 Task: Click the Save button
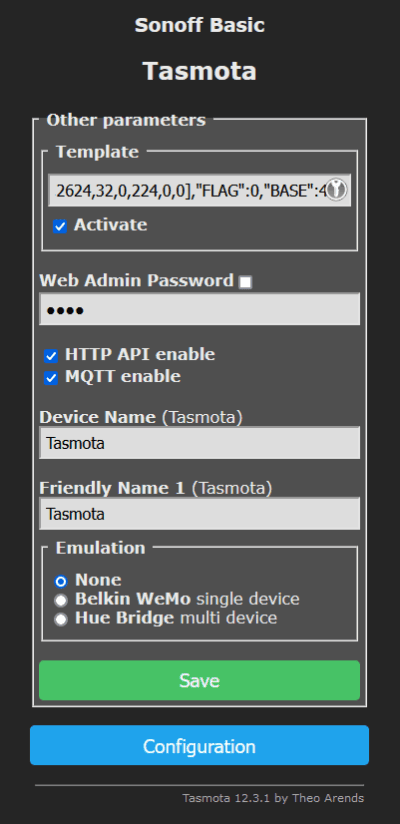199,681
